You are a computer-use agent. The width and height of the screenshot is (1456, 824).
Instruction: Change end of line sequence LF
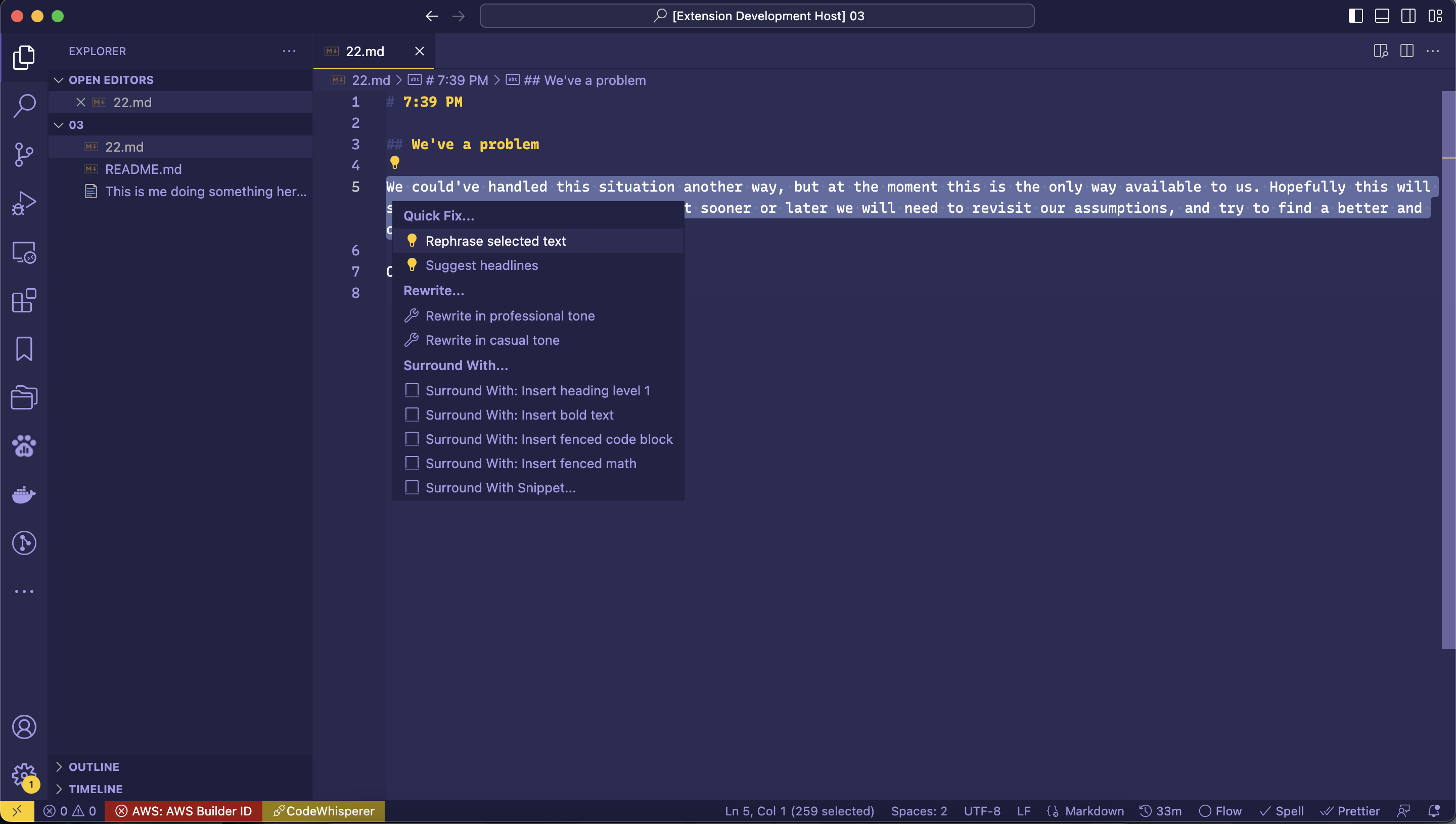click(1023, 811)
